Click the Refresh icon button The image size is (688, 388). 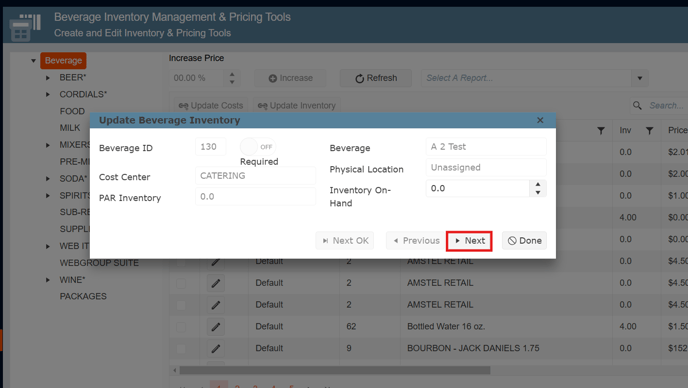click(x=376, y=78)
